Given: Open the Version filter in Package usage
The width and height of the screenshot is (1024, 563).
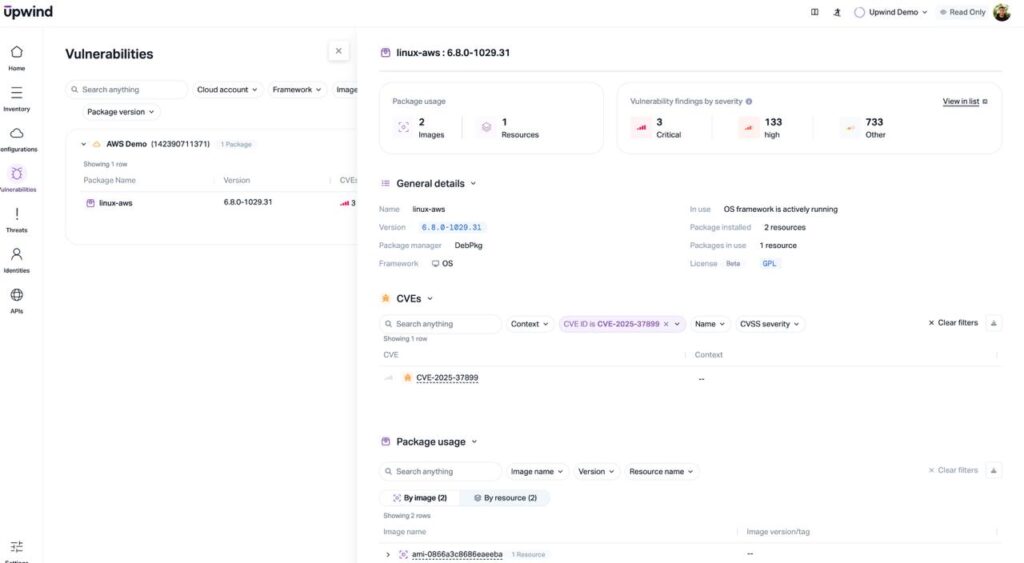Looking at the screenshot, I should click(596, 472).
